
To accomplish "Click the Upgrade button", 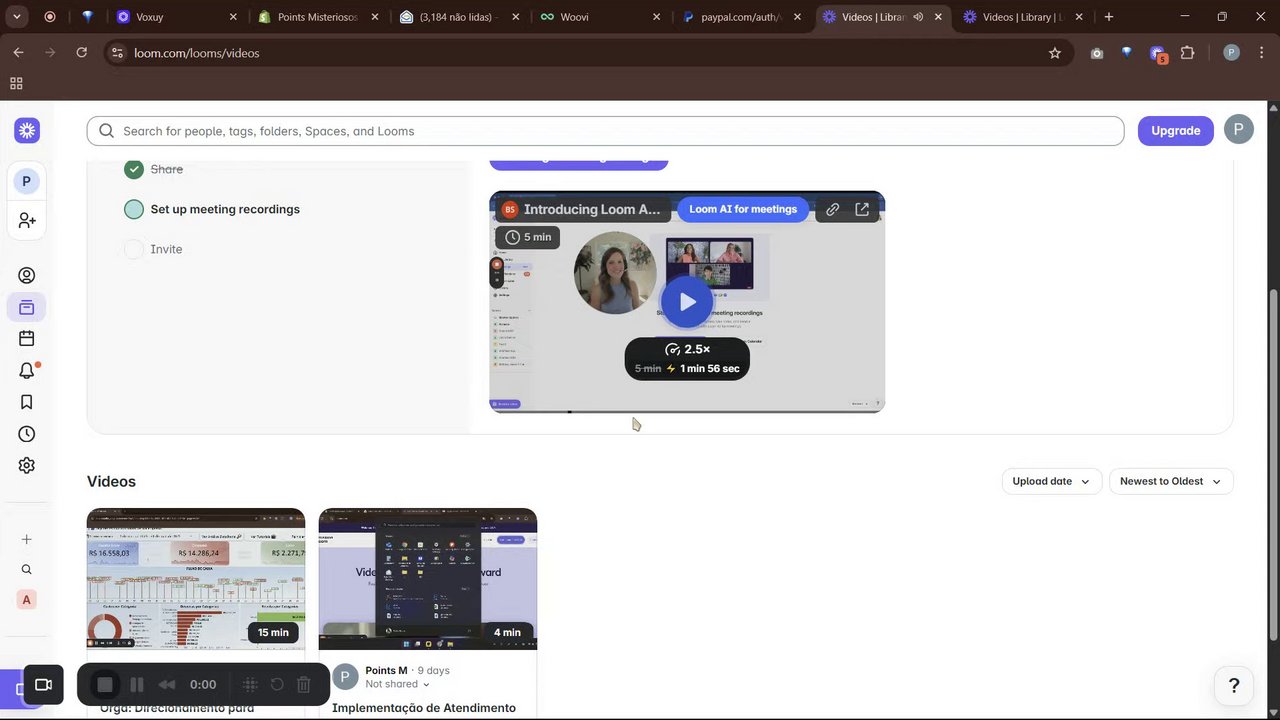I will pos(1175,131).
